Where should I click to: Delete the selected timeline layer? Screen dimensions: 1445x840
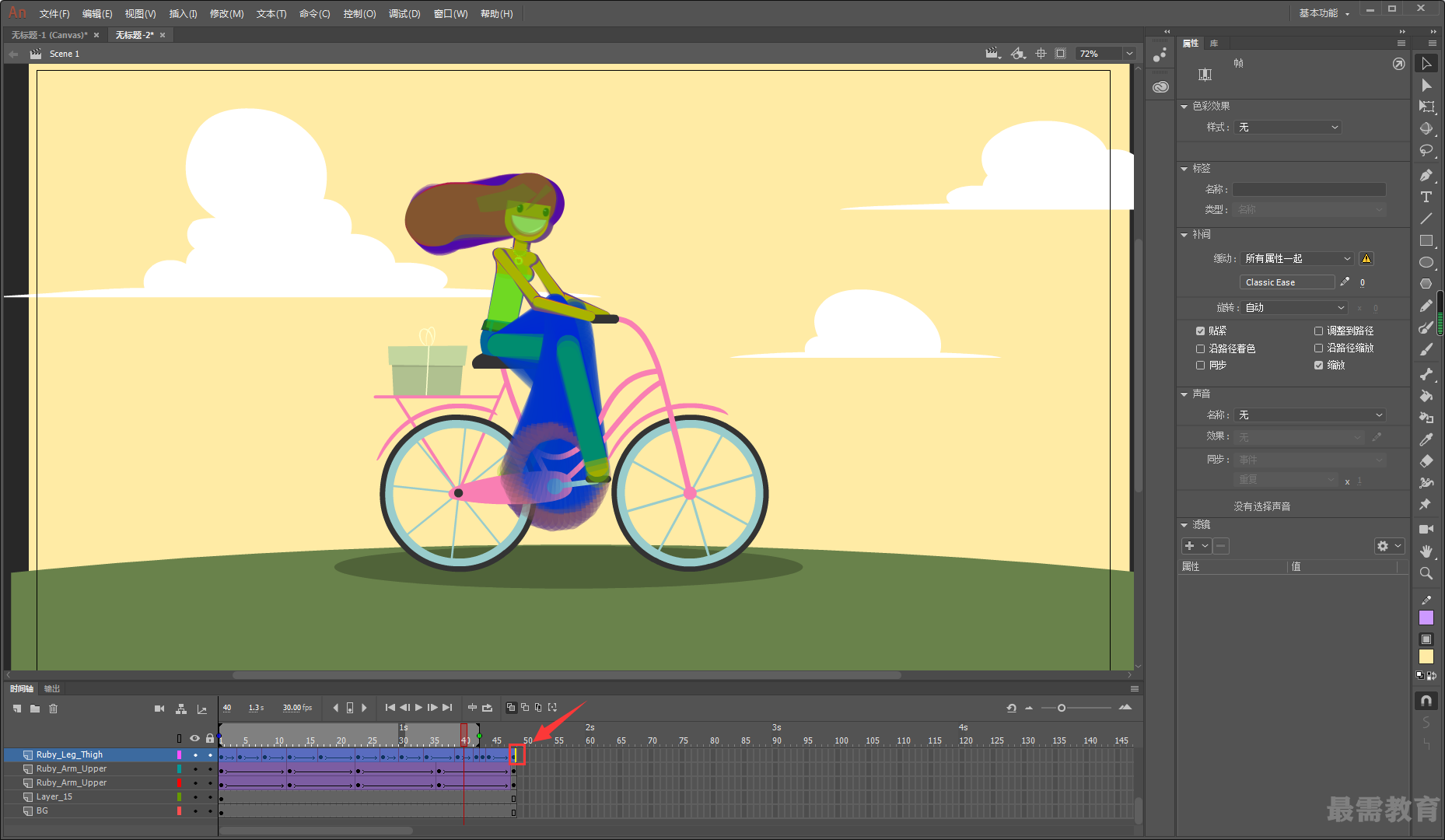tap(54, 709)
